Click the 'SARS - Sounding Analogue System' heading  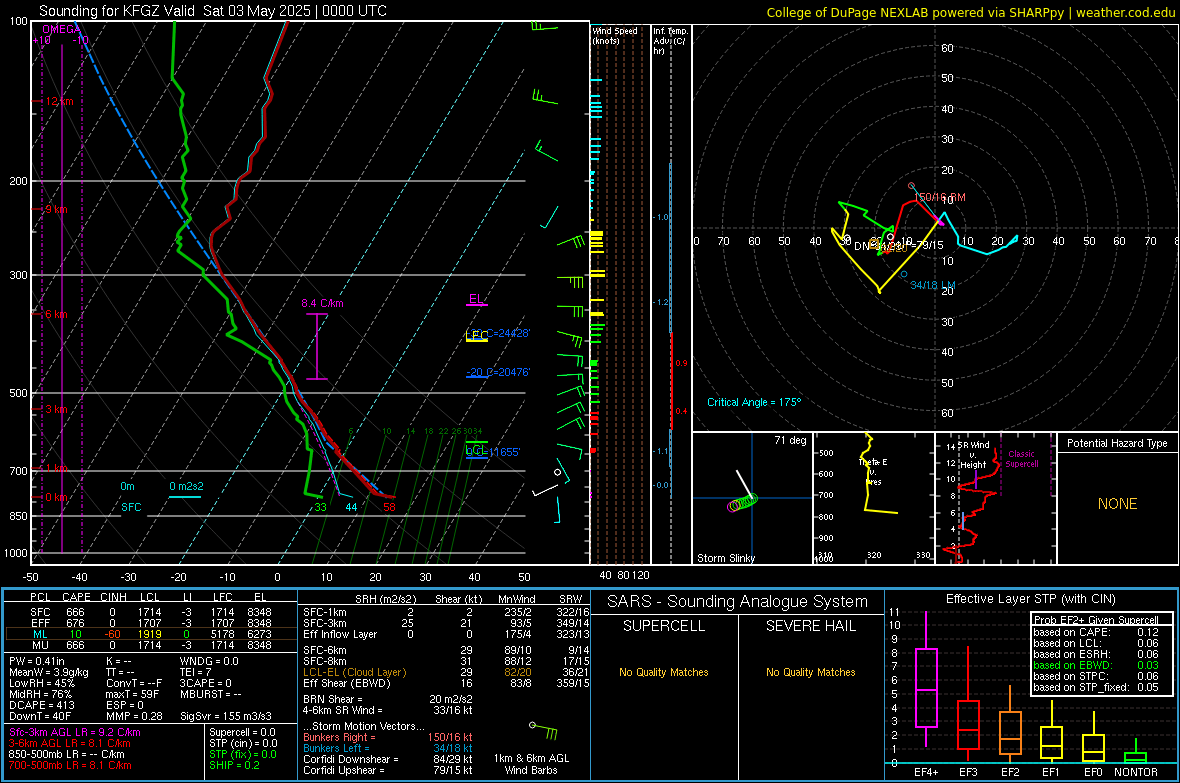(738, 602)
